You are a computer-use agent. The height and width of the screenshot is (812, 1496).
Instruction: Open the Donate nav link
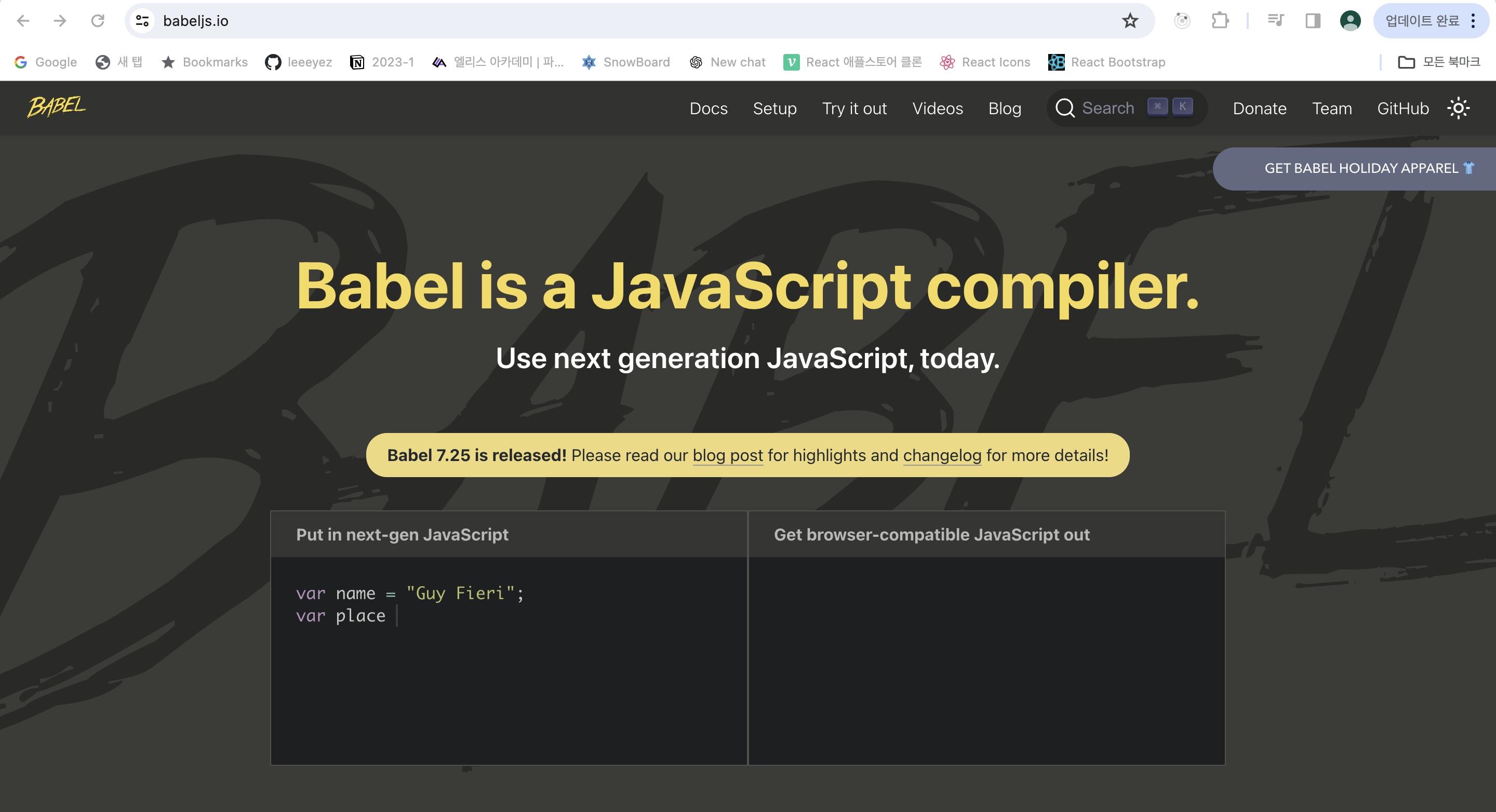1260,109
